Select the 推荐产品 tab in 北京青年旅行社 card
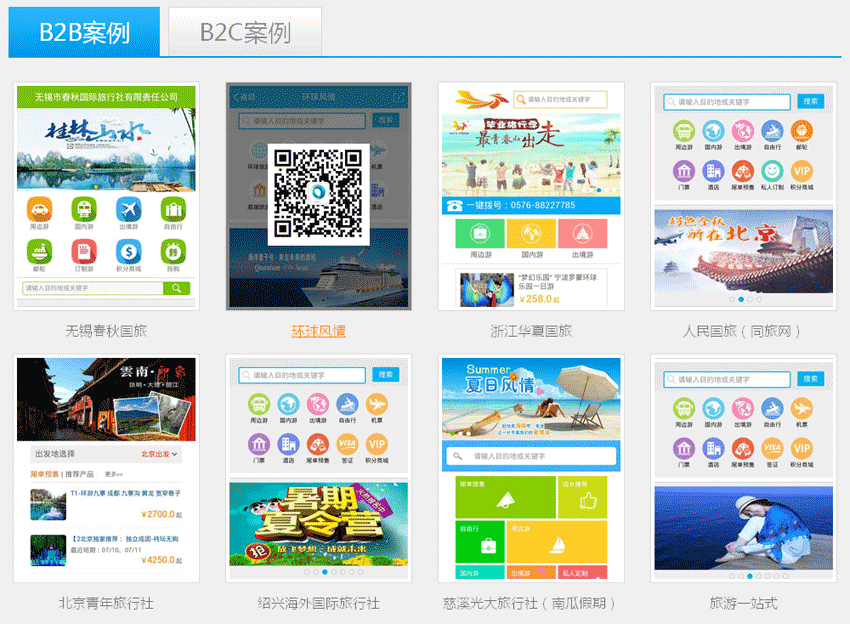The width and height of the screenshot is (850, 624). coord(80,474)
